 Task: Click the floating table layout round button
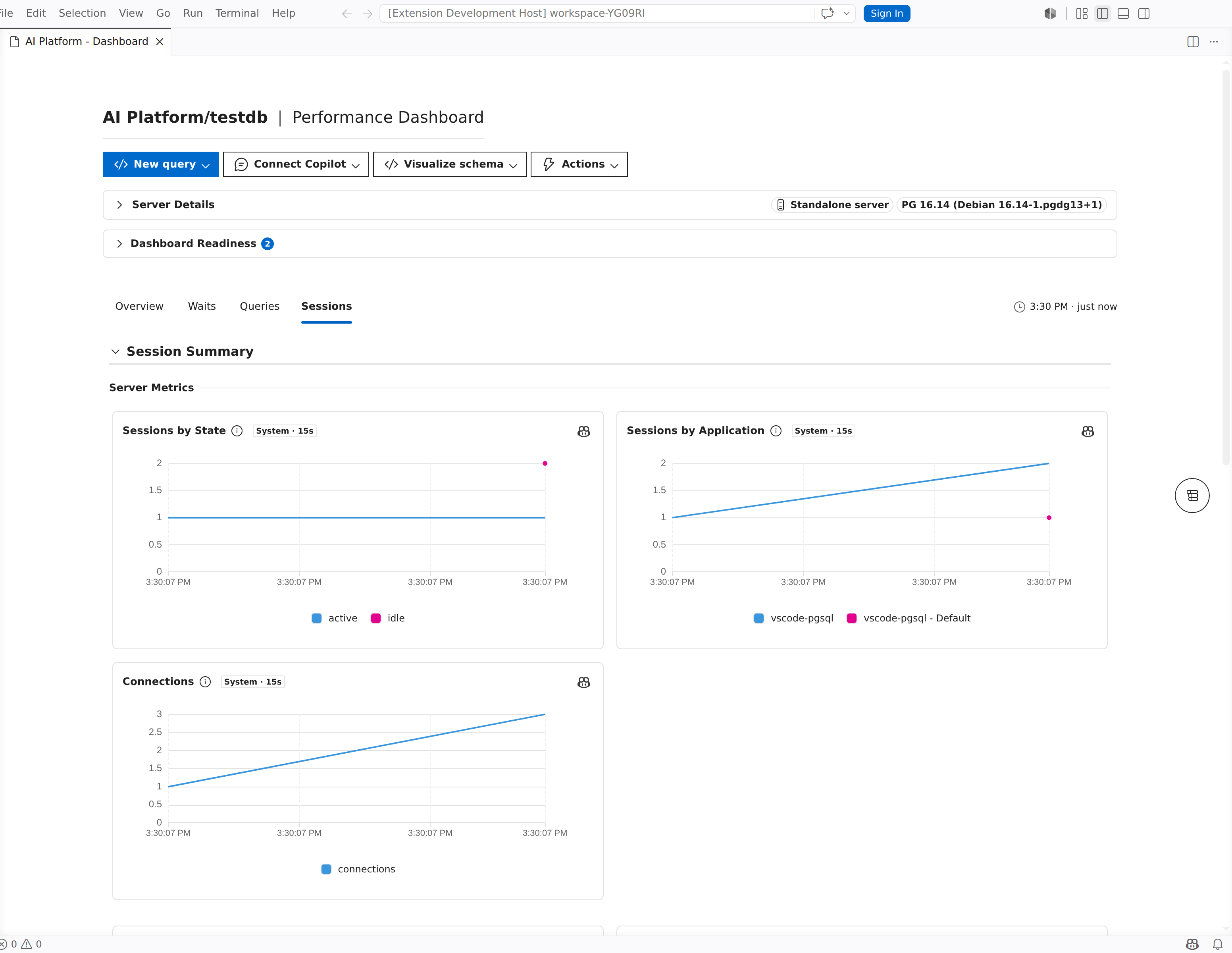click(1192, 496)
